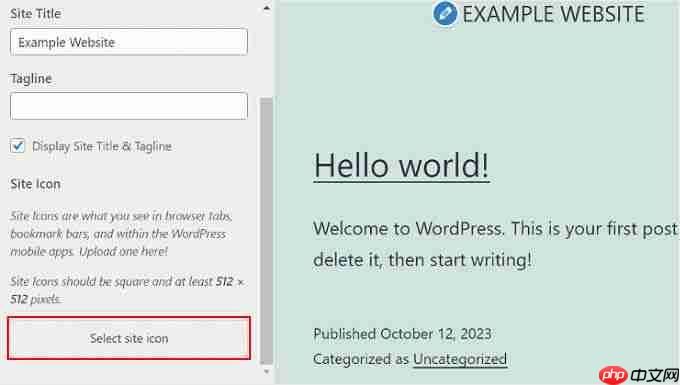This screenshot has height=385, width=680.
Task: Click the Site Icon heading text
Action: pos(35,184)
